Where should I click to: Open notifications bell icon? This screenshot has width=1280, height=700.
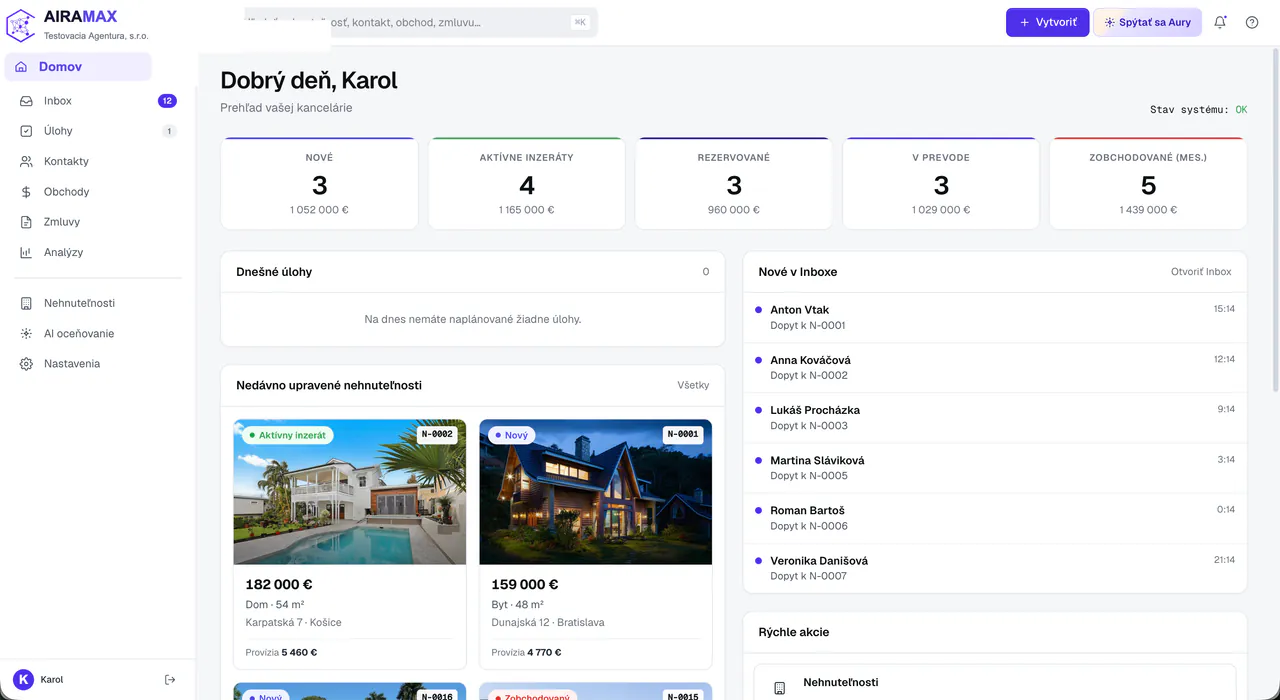click(x=1220, y=22)
